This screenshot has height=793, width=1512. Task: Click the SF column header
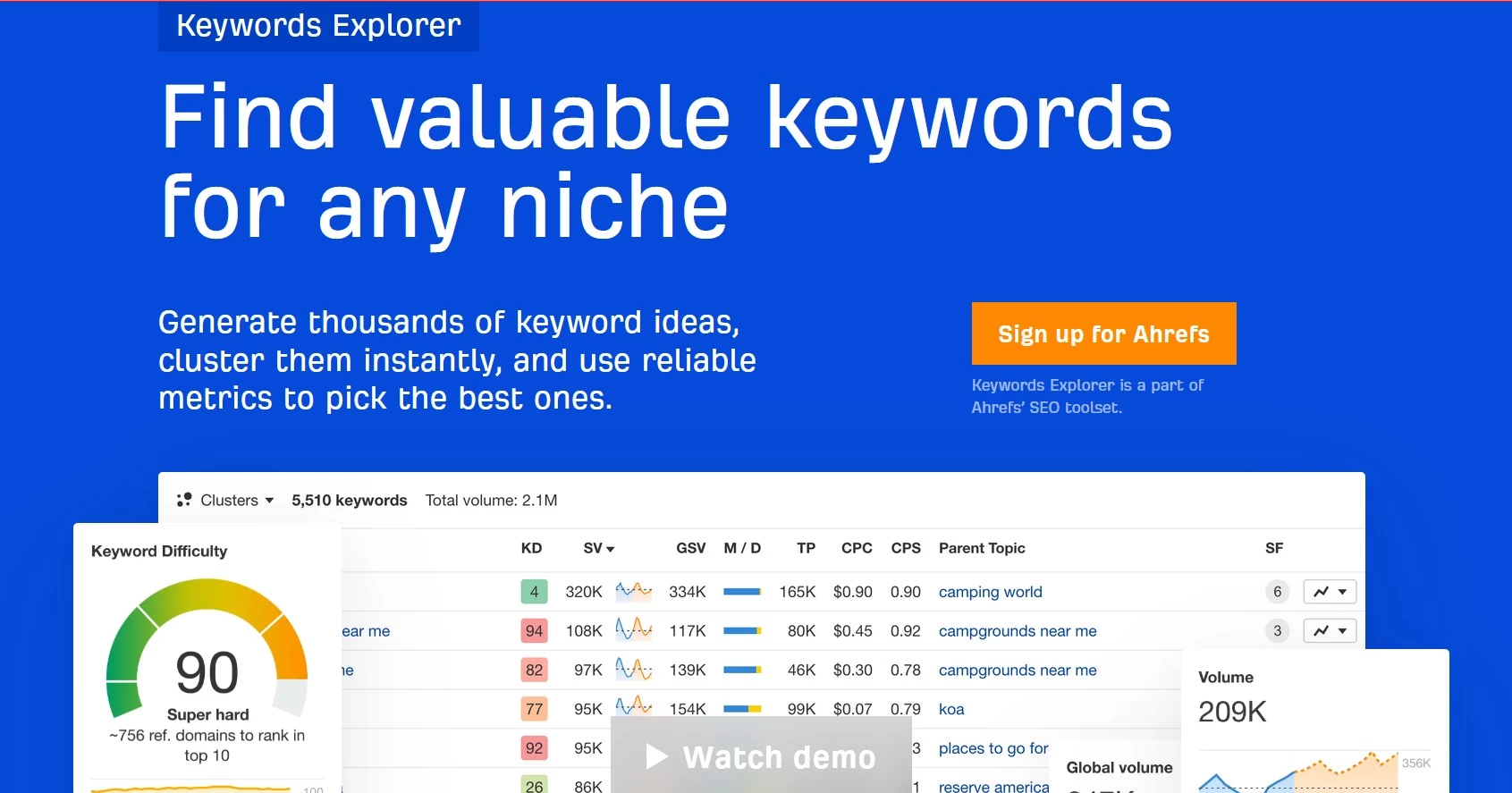tap(1274, 548)
